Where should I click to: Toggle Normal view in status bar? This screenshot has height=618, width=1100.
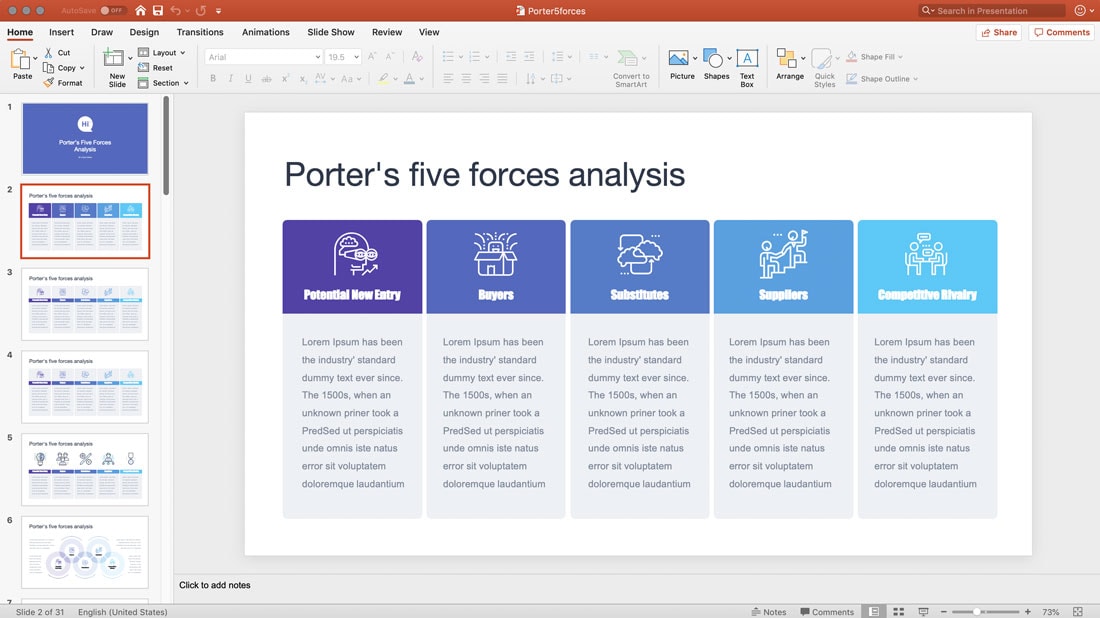click(x=874, y=611)
